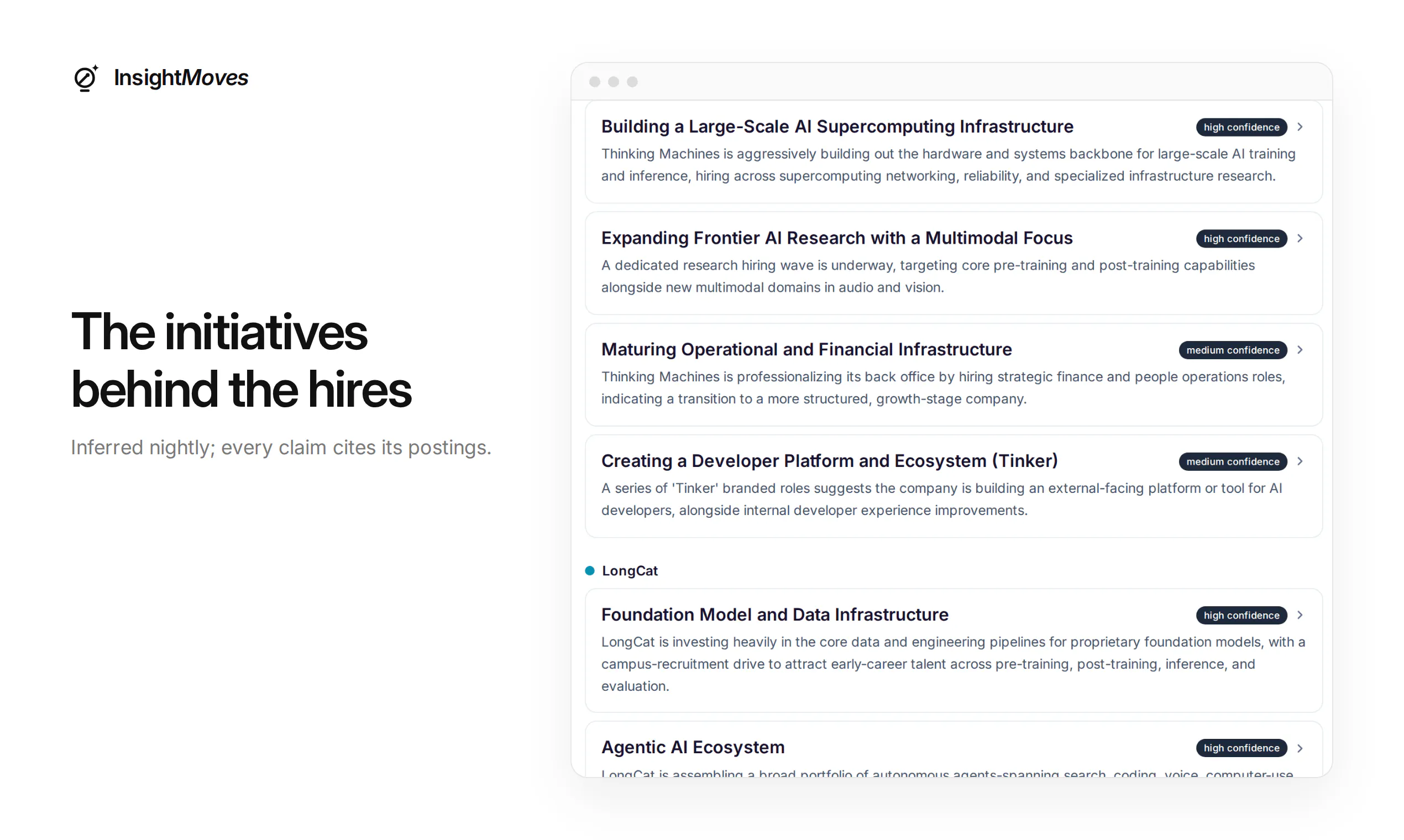The image size is (1404, 840).
Task: Click description starting 'Thinking Machines is professionalizing'
Action: (943, 388)
